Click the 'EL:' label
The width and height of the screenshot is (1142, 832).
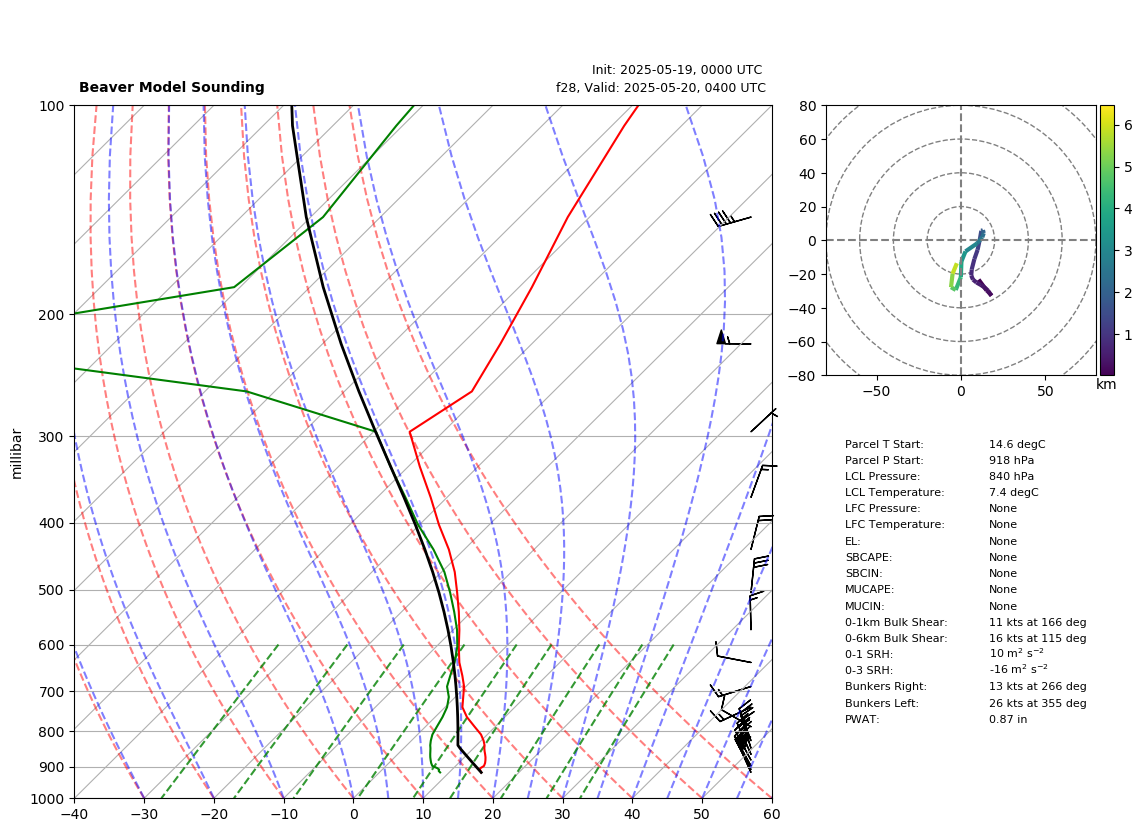coord(852,541)
